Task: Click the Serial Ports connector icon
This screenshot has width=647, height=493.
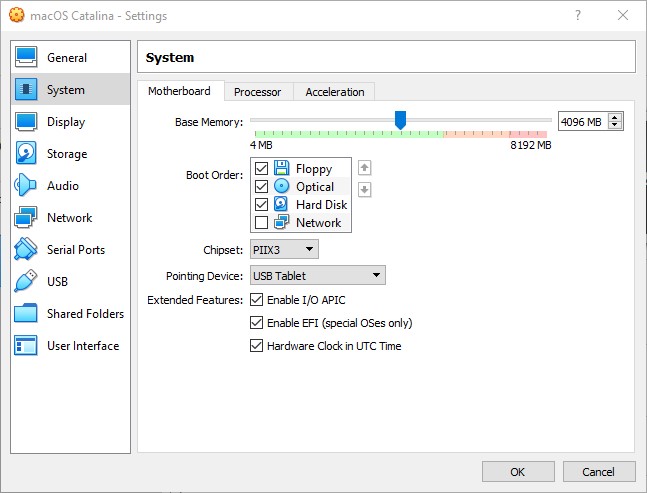Action: pos(26,249)
